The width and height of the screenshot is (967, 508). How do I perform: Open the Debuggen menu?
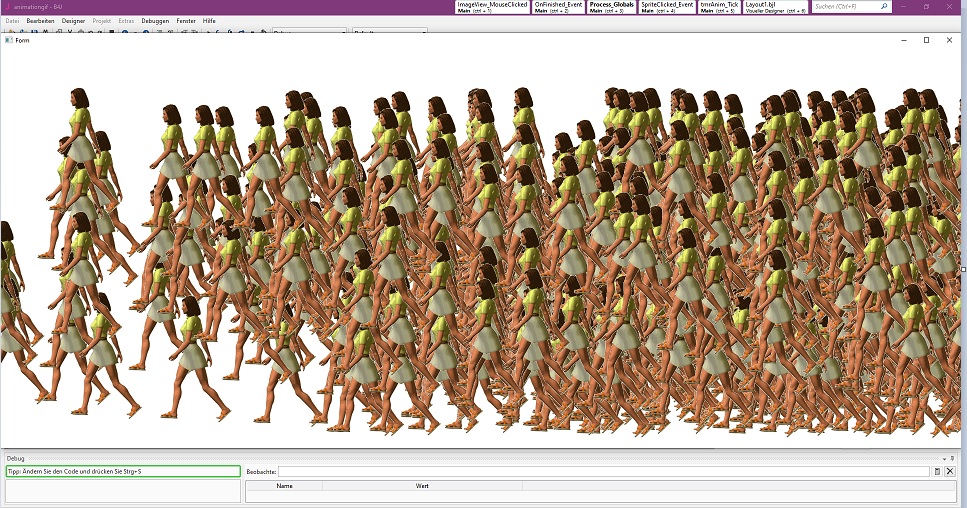155,20
